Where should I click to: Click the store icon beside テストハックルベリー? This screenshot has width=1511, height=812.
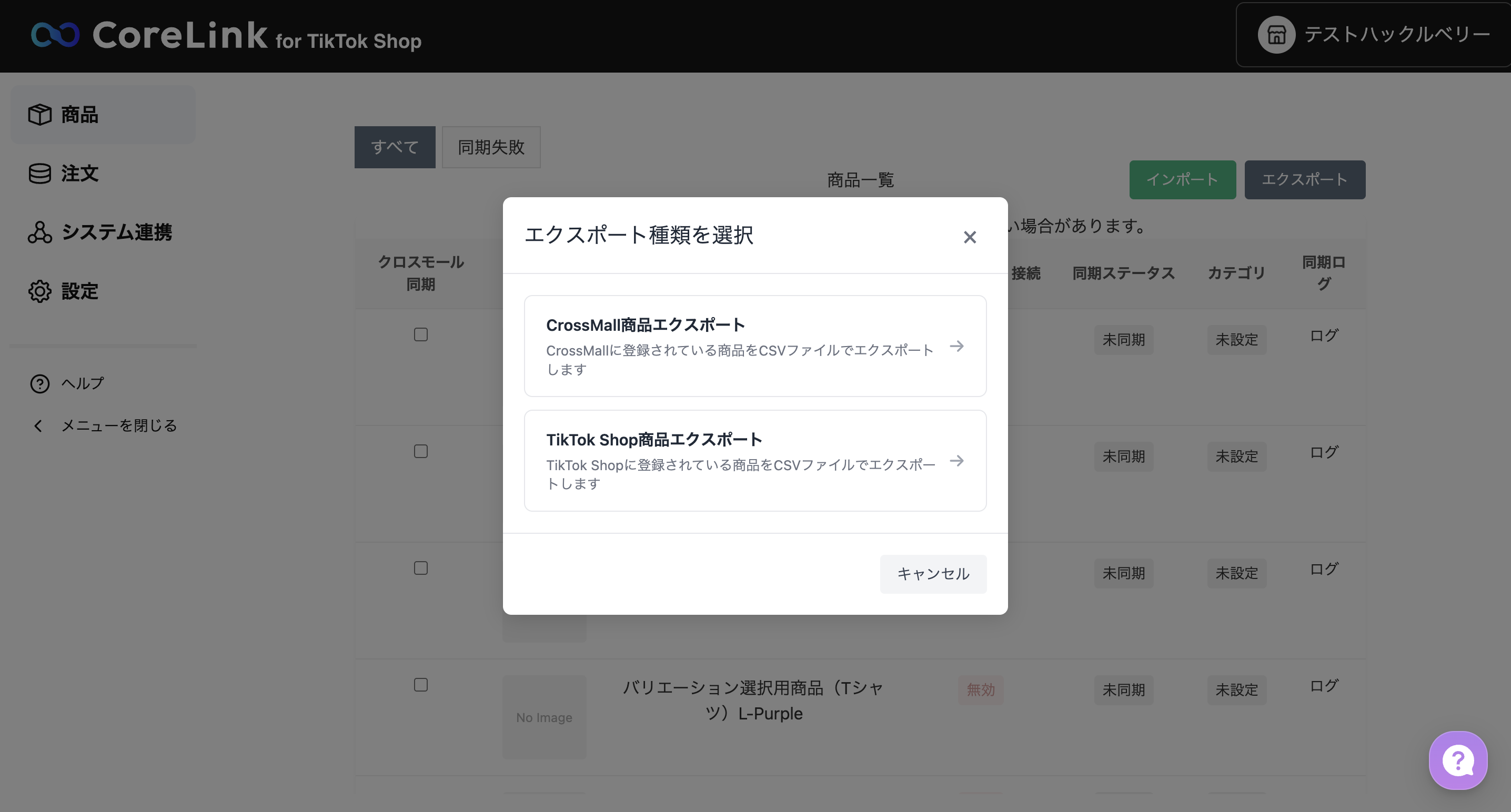pos(1276,35)
